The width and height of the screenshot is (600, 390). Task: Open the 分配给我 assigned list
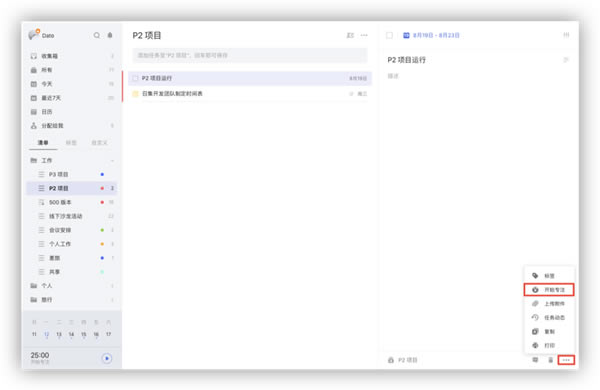pyautogui.click(x=72, y=126)
